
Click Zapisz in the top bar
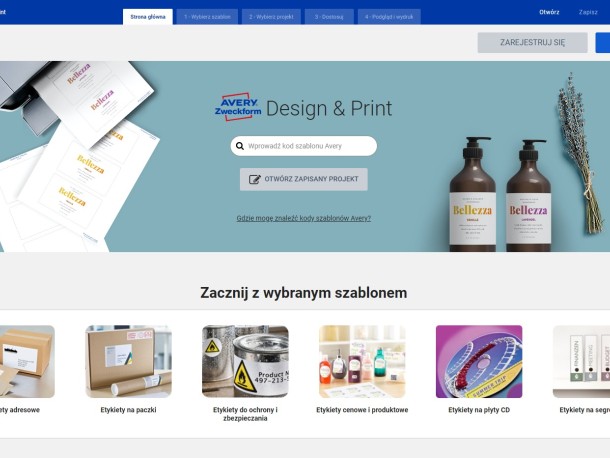click(588, 12)
